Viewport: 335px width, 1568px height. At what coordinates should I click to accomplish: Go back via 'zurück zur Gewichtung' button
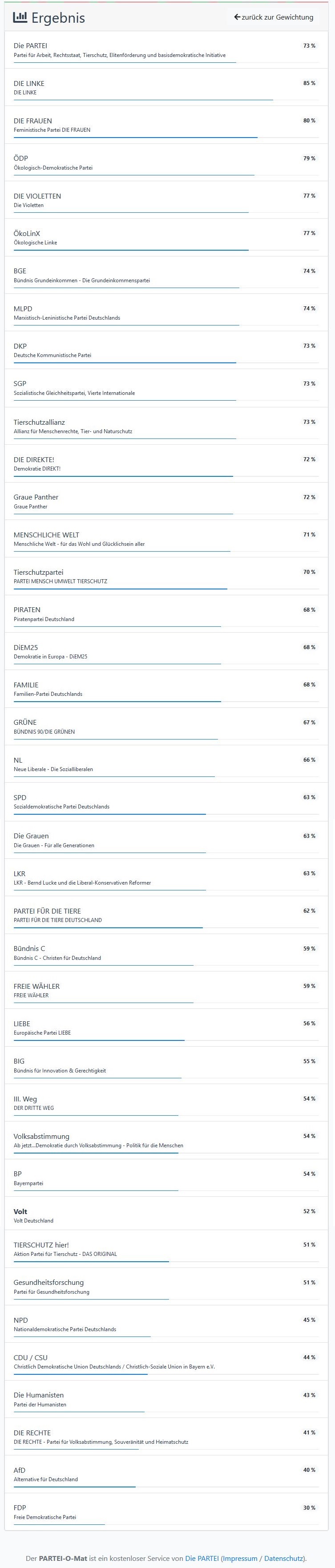click(274, 17)
